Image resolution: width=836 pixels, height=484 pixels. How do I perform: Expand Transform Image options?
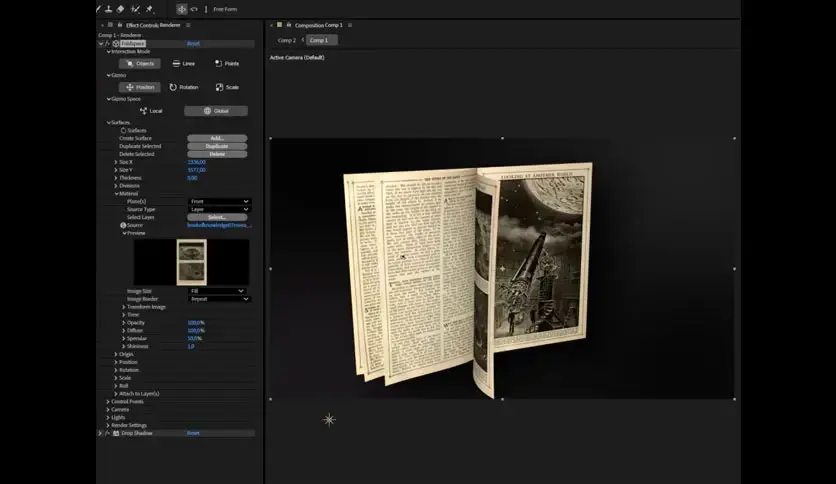[x=124, y=307]
